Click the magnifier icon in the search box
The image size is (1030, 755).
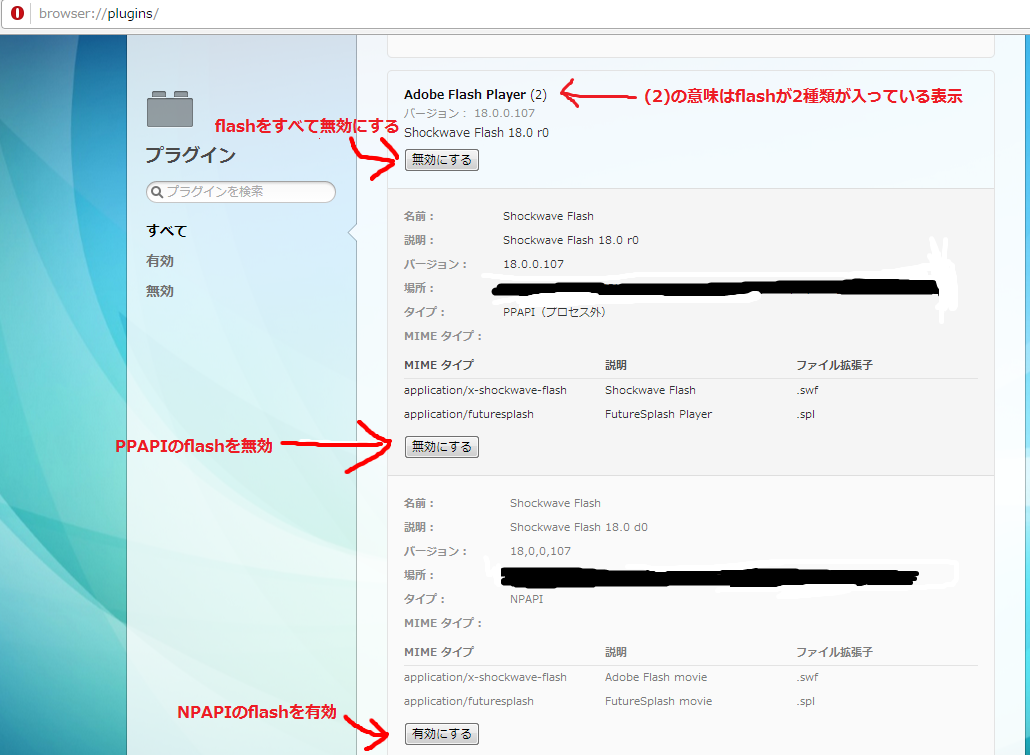coord(160,192)
